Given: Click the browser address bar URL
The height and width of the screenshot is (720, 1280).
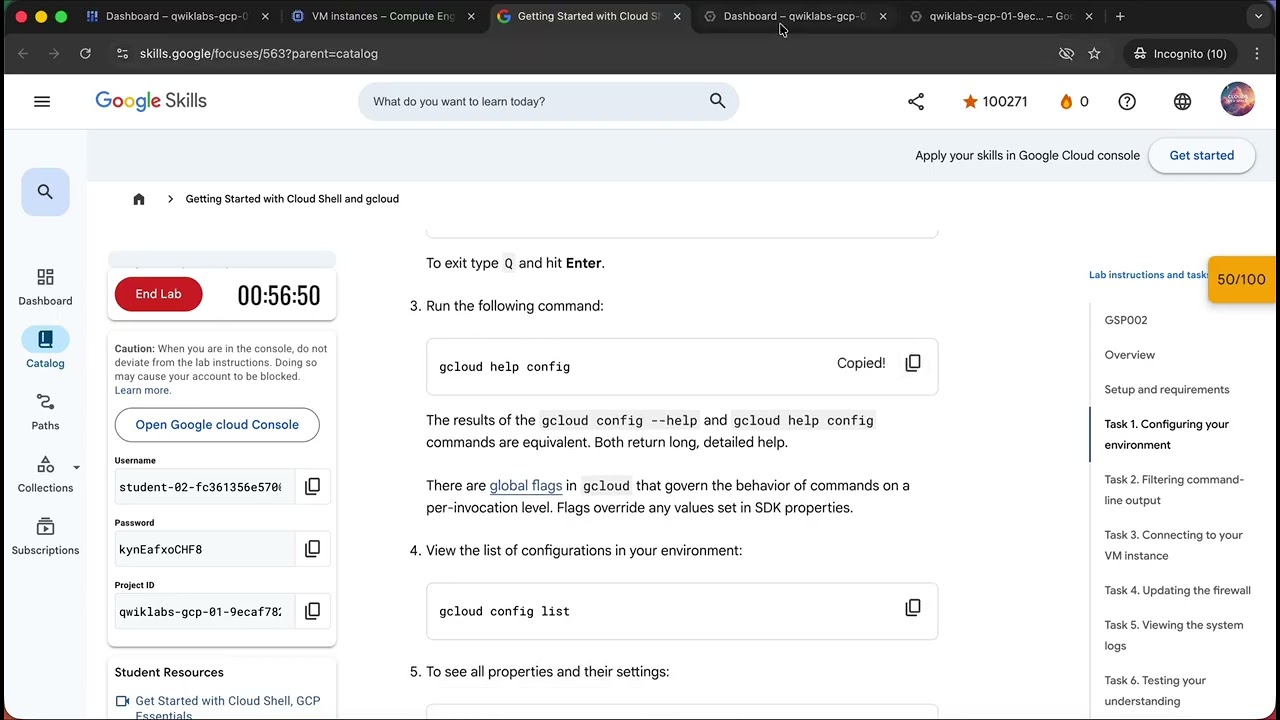Looking at the screenshot, I should pyautogui.click(x=258, y=53).
